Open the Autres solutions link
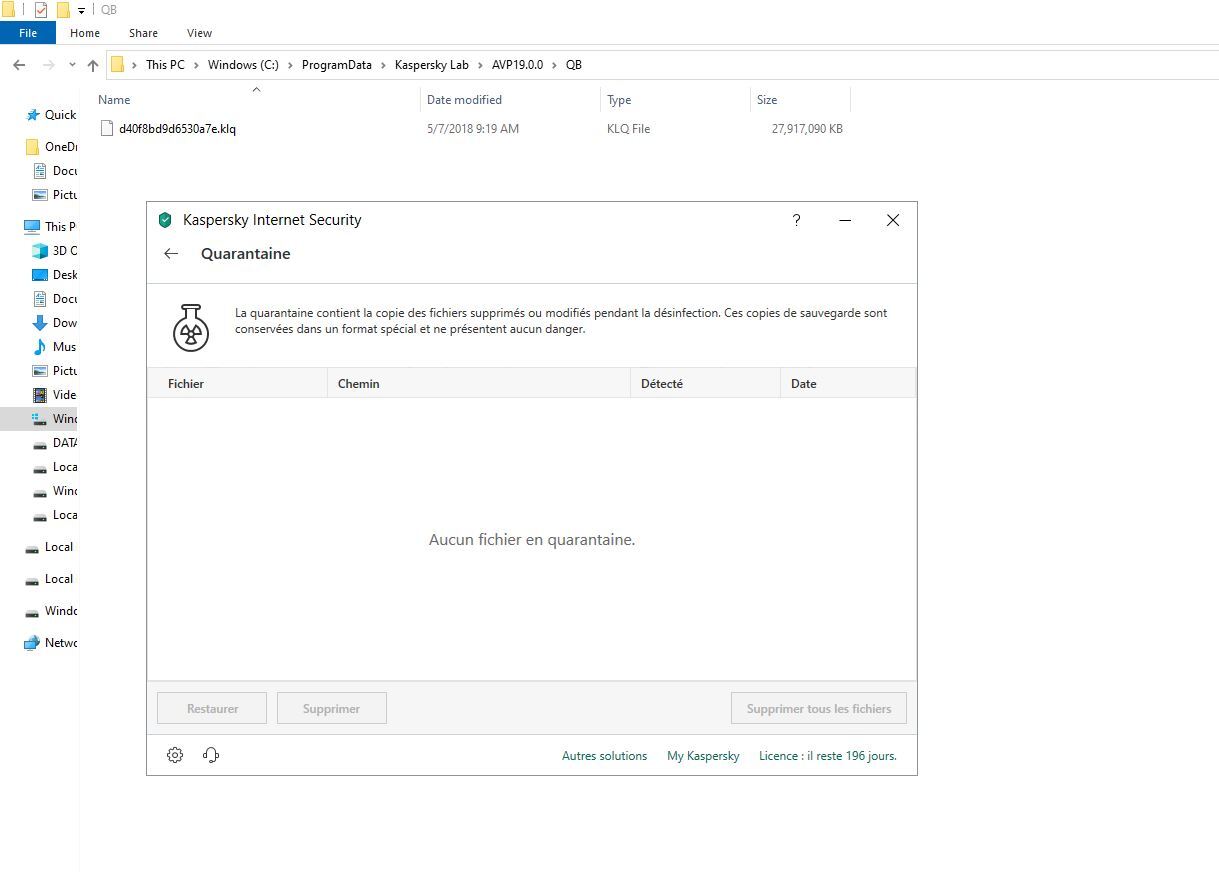The height and width of the screenshot is (872, 1219). 604,756
